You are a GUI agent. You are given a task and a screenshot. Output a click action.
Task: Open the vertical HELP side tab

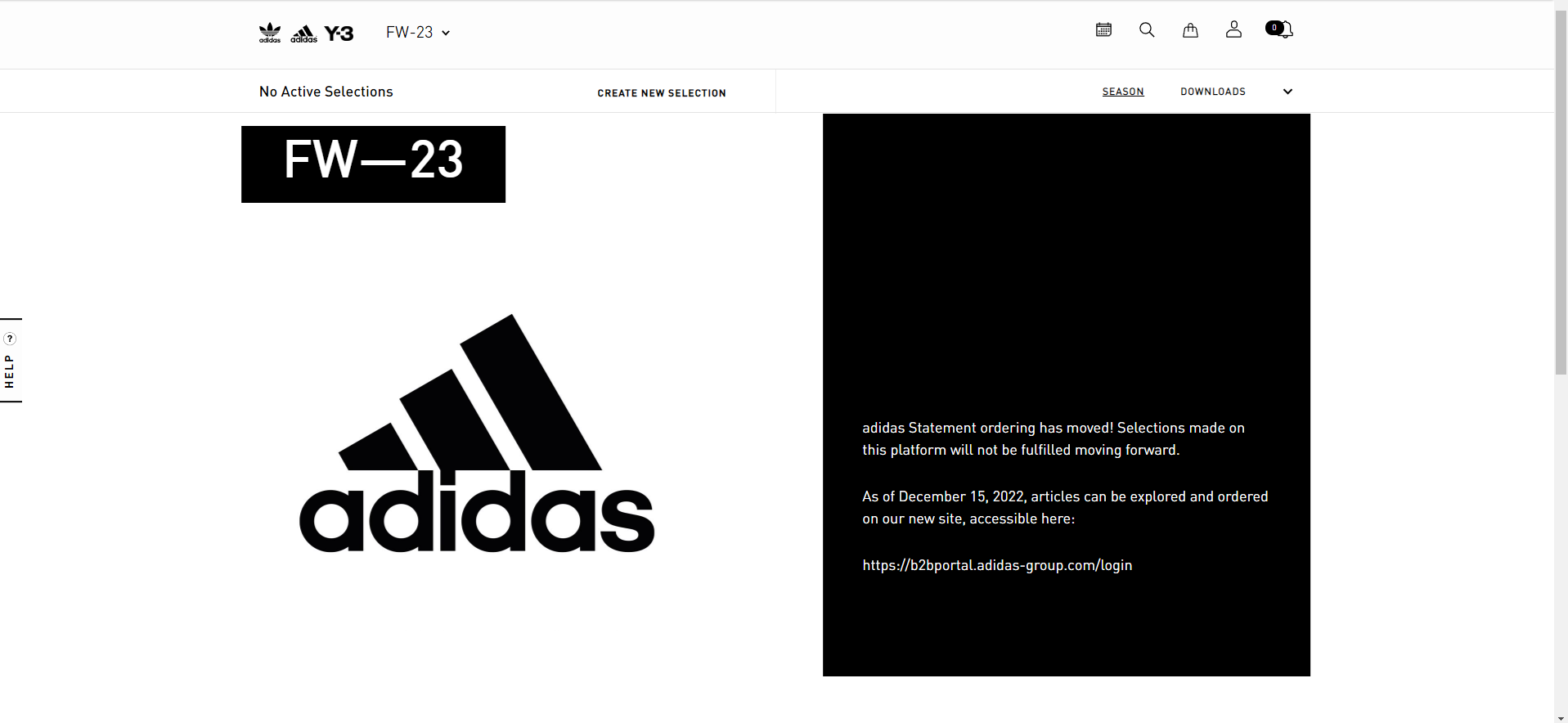click(10, 371)
